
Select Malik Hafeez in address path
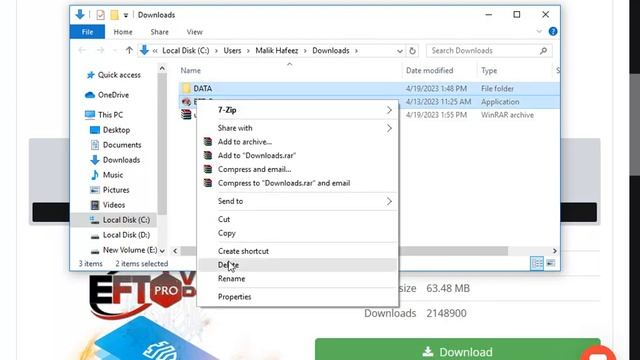click(x=277, y=51)
